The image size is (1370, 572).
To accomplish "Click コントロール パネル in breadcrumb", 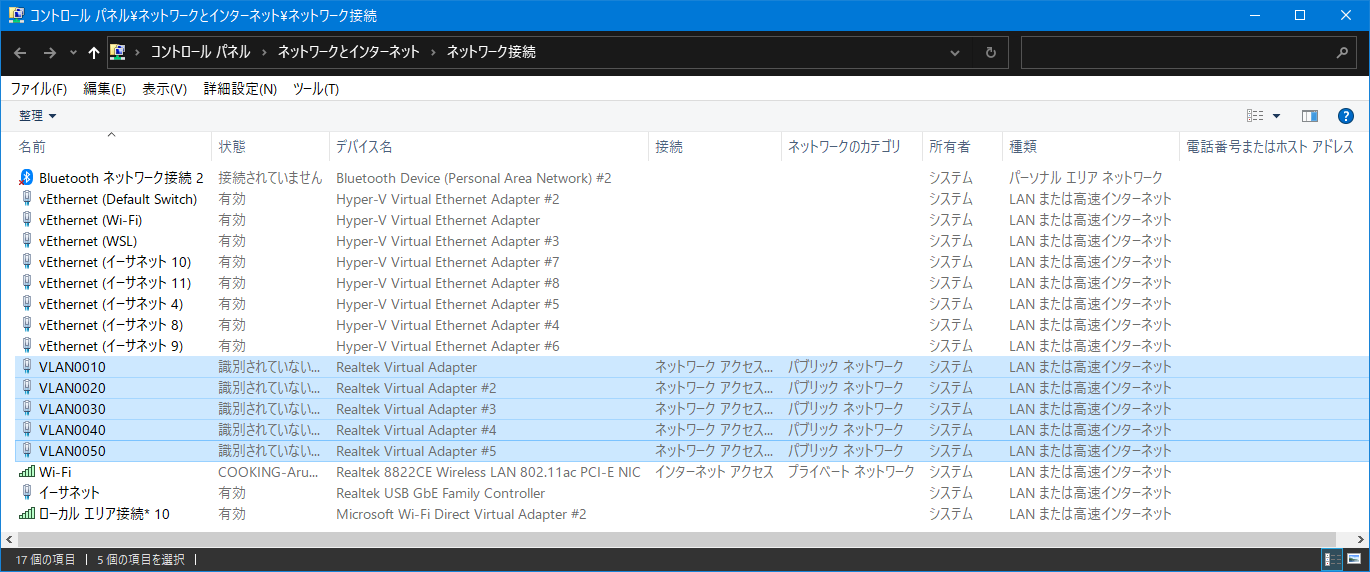I will coord(201,52).
